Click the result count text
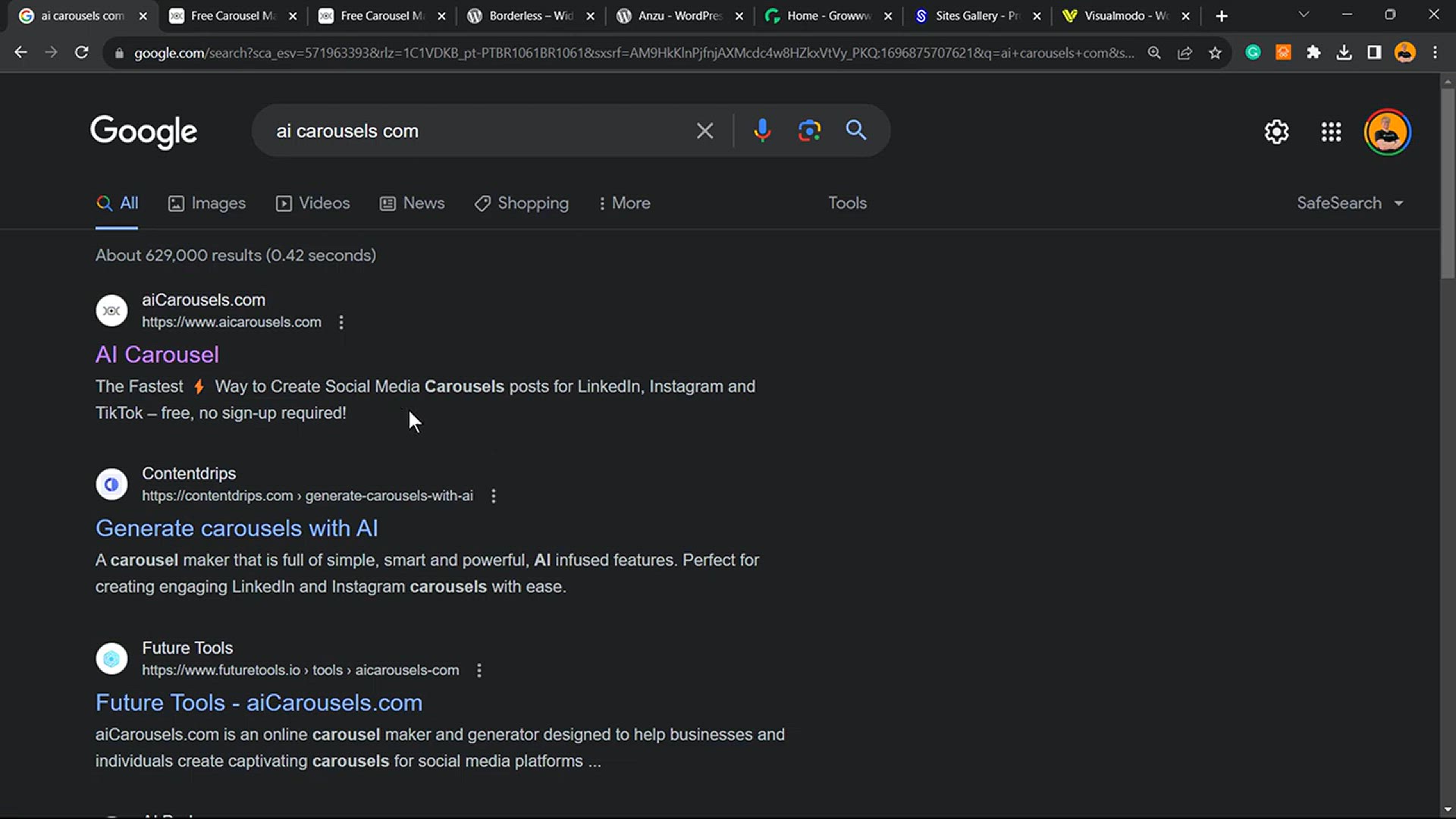 click(x=236, y=256)
